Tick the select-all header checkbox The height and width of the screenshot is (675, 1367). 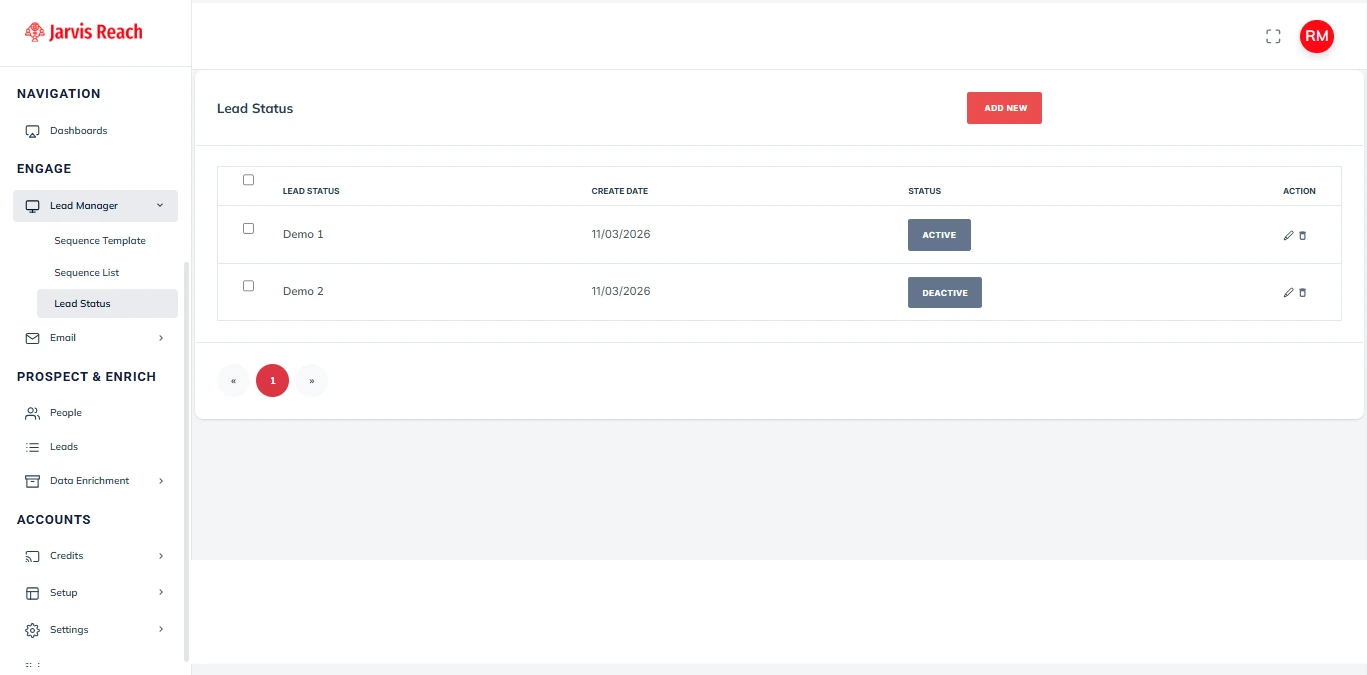point(249,180)
